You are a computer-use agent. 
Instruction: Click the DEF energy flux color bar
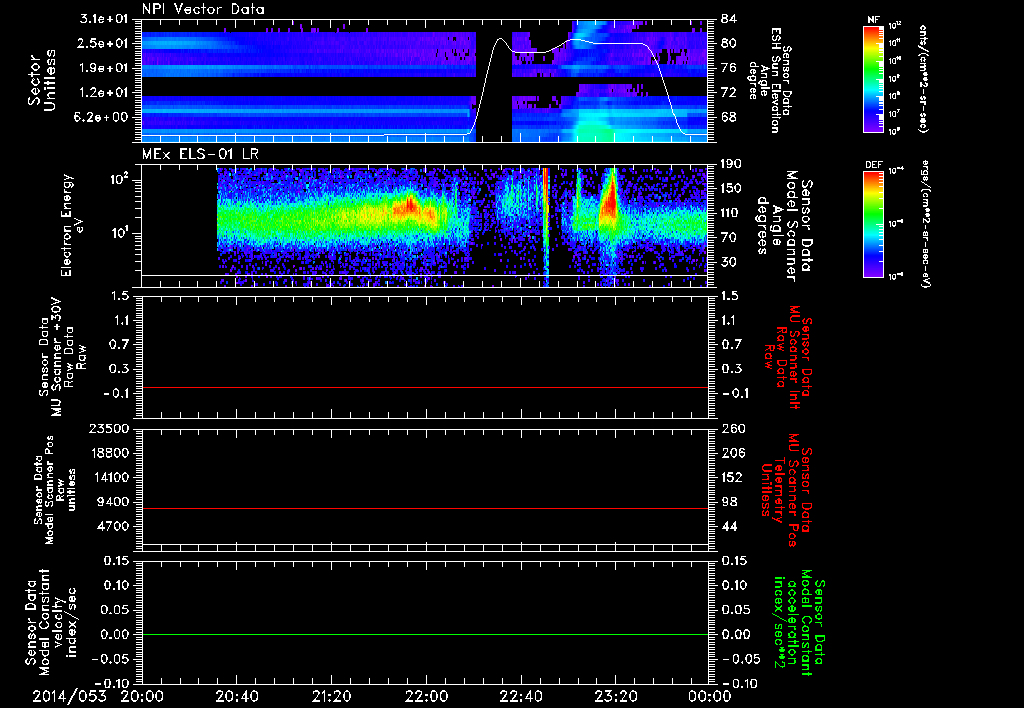874,224
